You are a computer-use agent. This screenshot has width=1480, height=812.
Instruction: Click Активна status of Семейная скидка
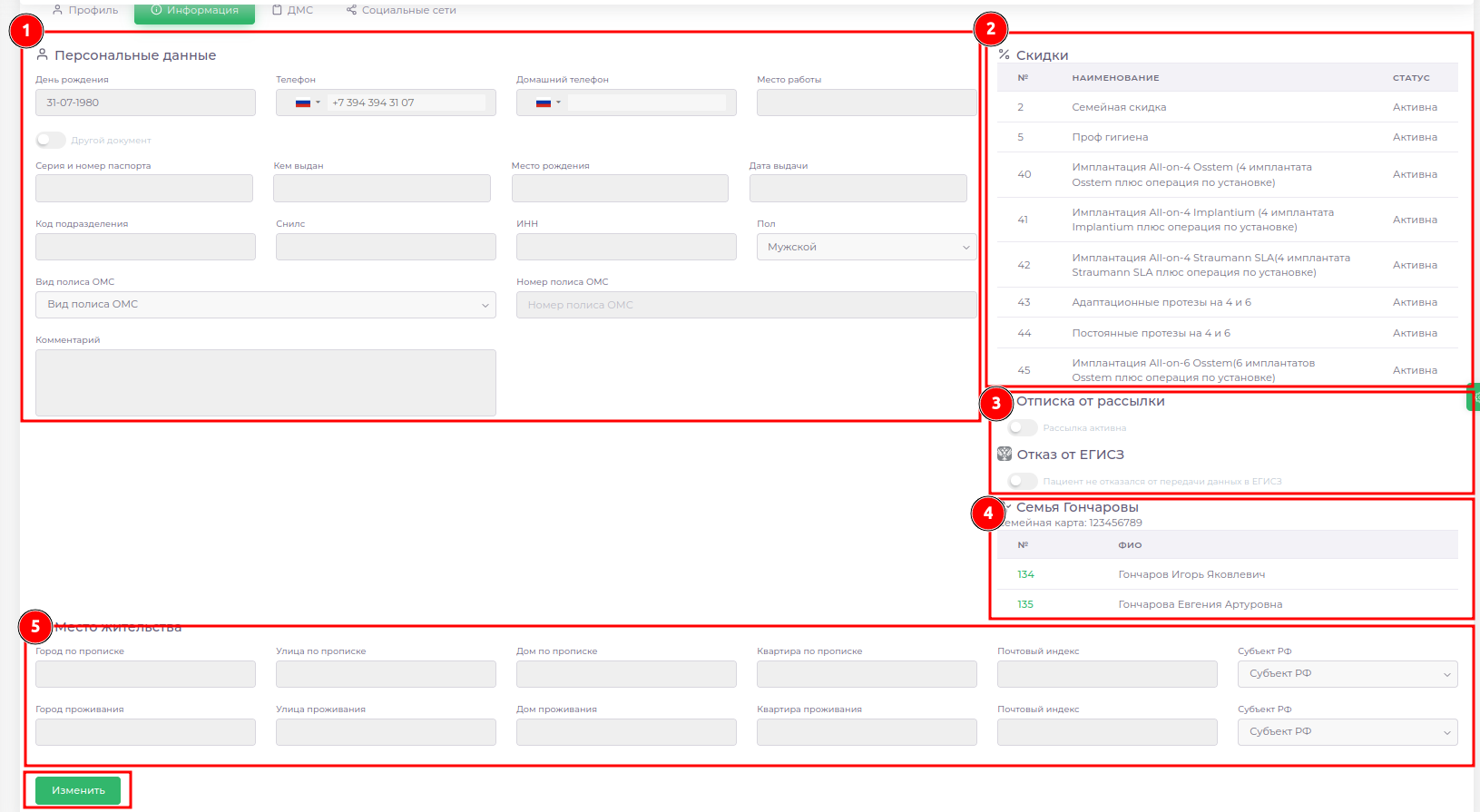click(1415, 107)
